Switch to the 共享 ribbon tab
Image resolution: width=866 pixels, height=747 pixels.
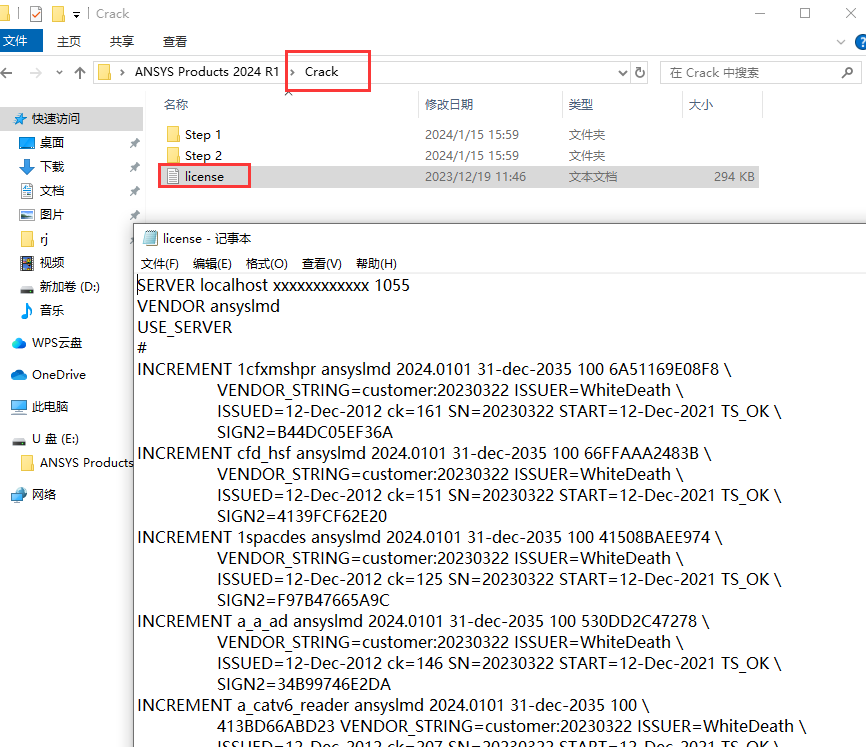(x=122, y=41)
